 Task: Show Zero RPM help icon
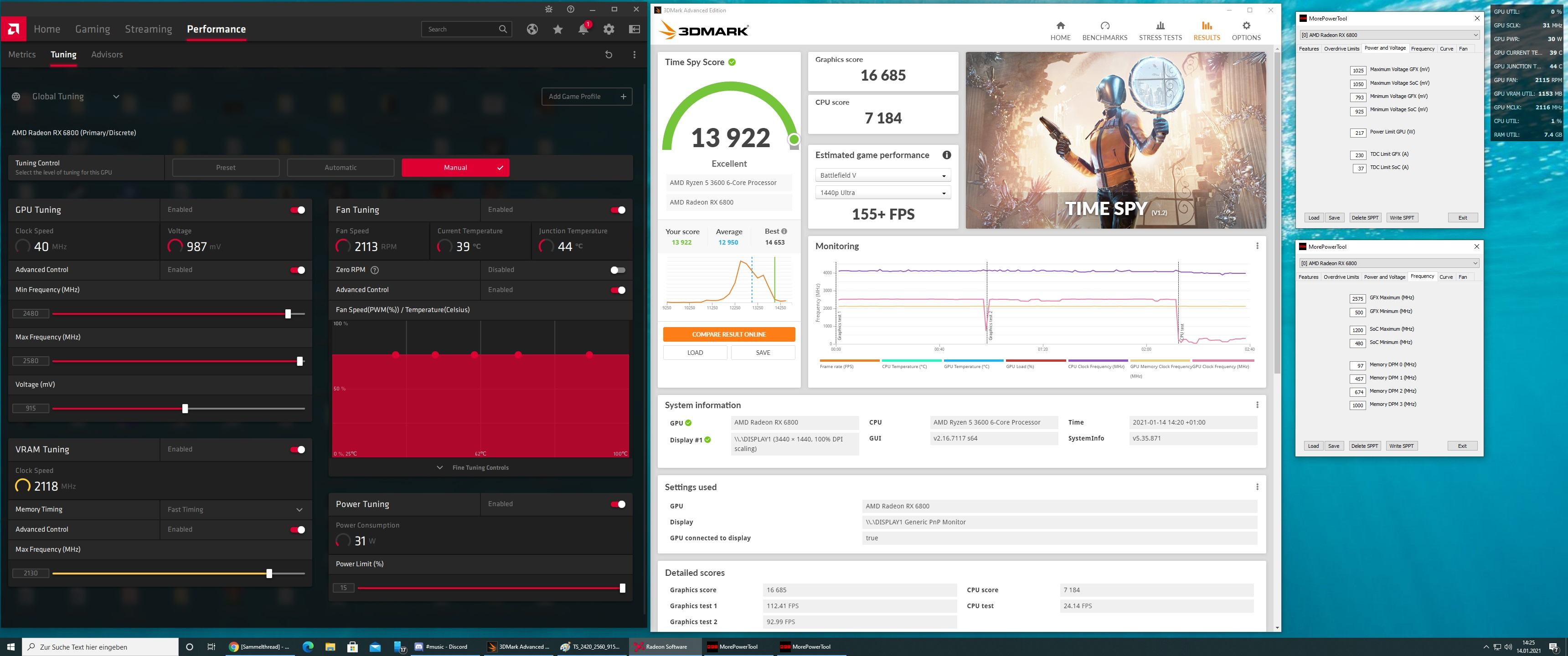coord(374,270)
